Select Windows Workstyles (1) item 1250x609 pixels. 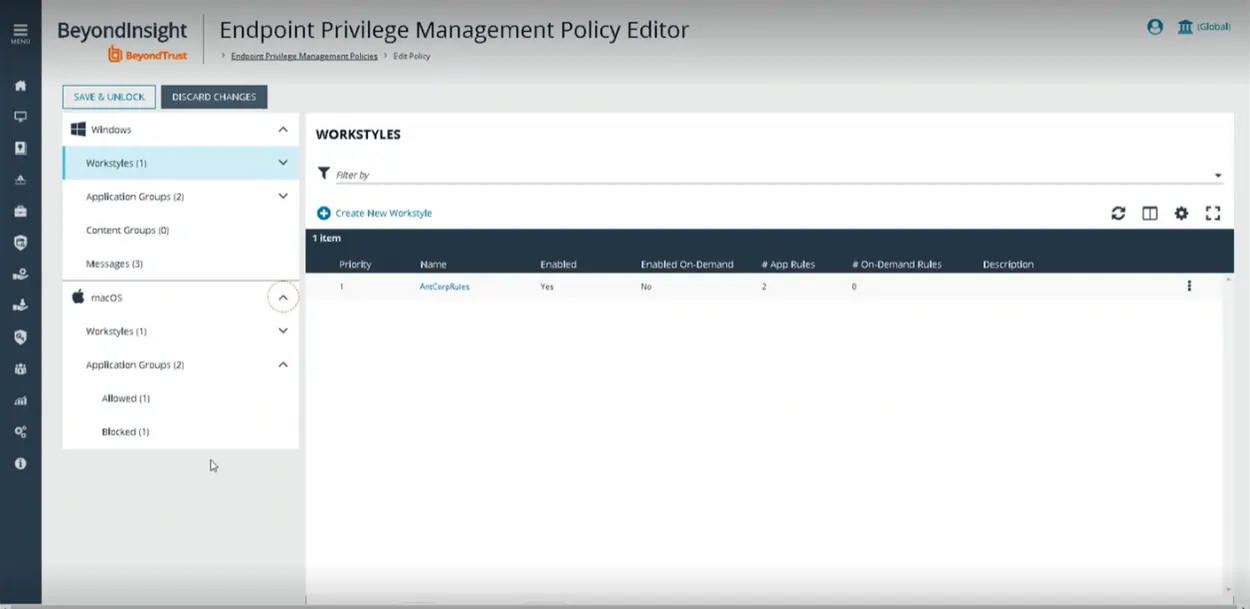(181, 163)
